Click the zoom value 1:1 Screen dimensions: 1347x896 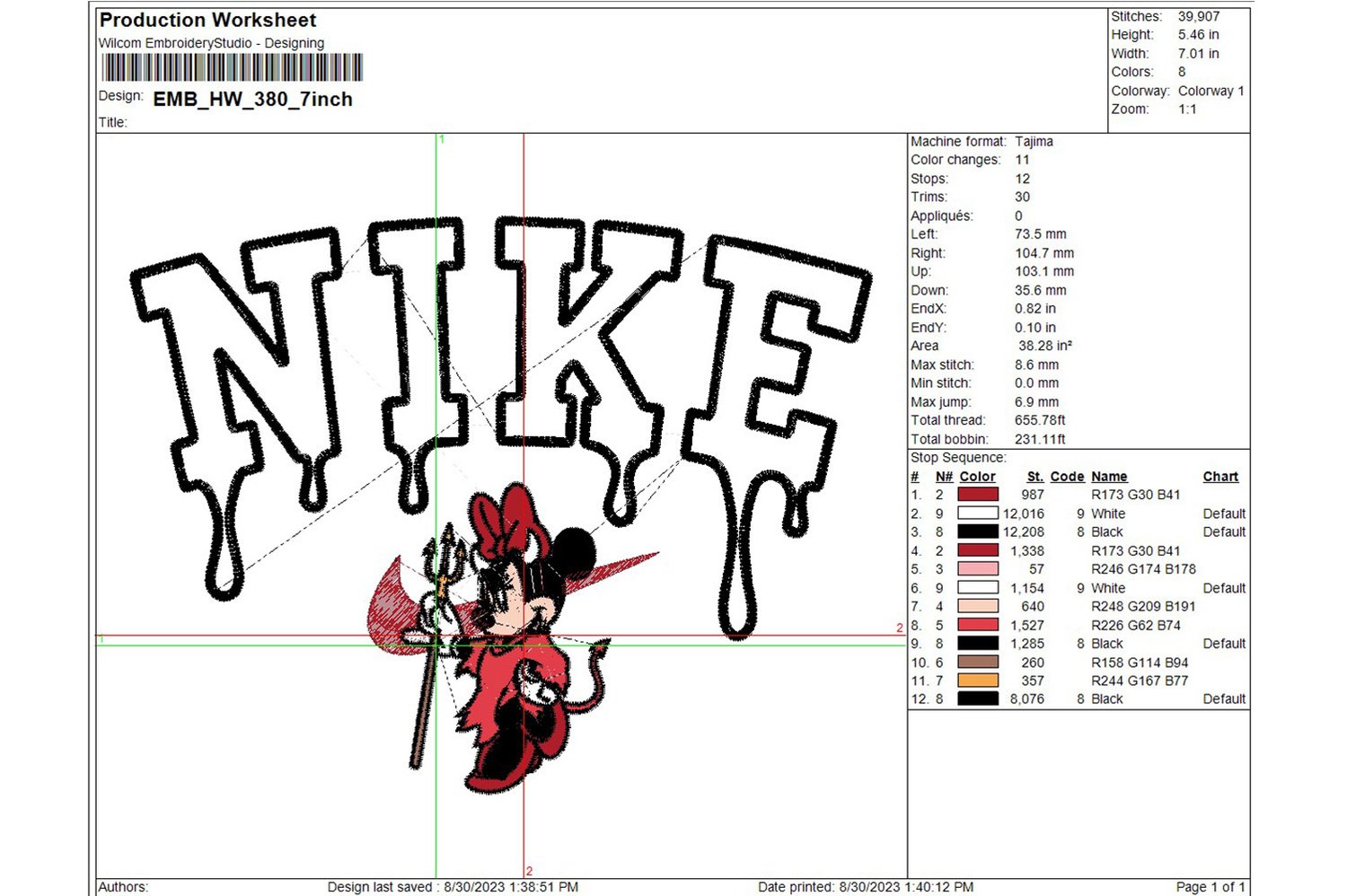pyautogui.click(x=1187, y=109)
